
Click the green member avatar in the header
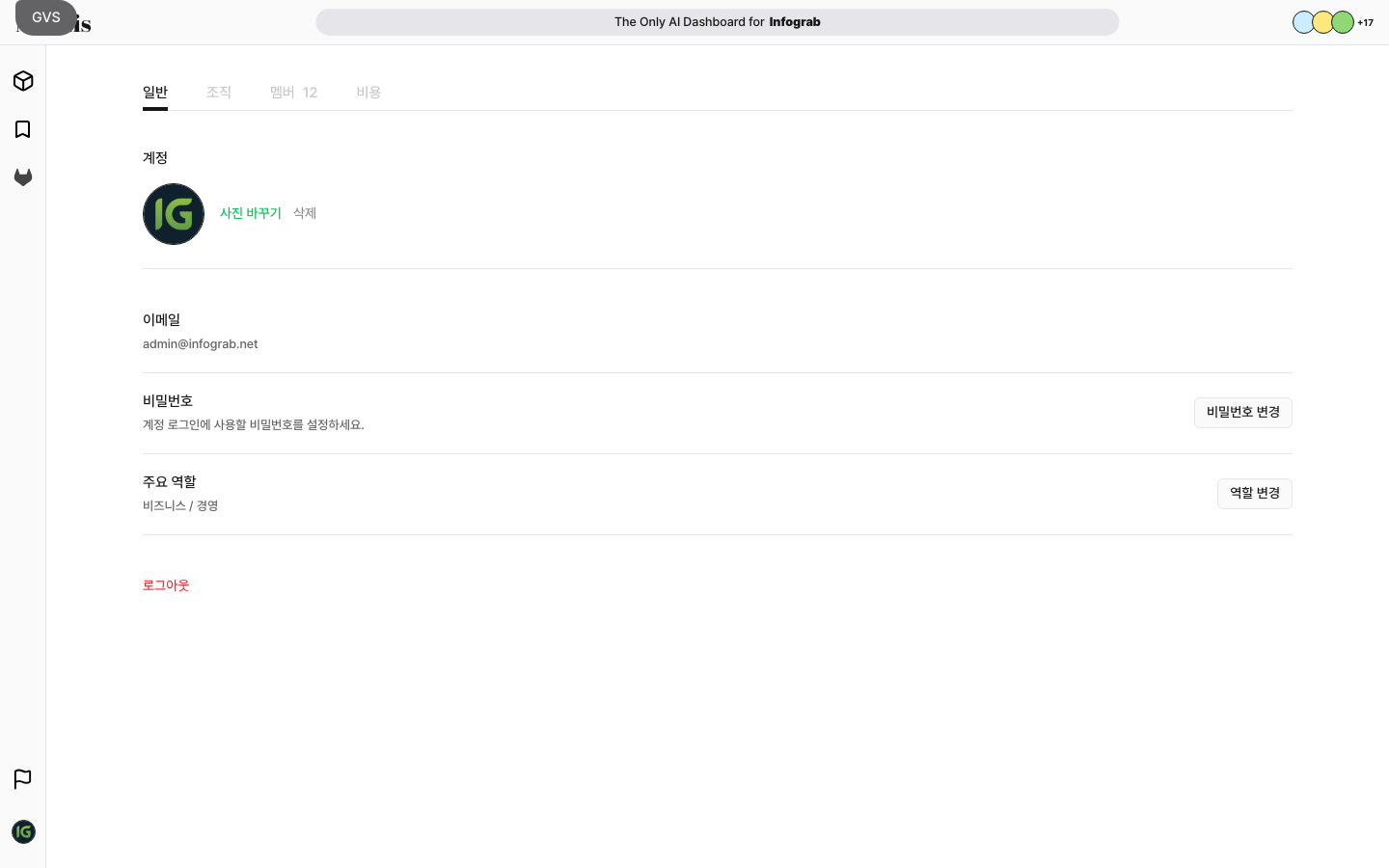click(1344, 22)
